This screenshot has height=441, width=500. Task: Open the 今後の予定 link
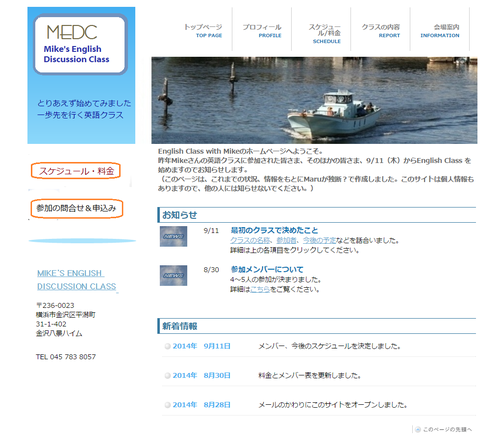(319, 240)
